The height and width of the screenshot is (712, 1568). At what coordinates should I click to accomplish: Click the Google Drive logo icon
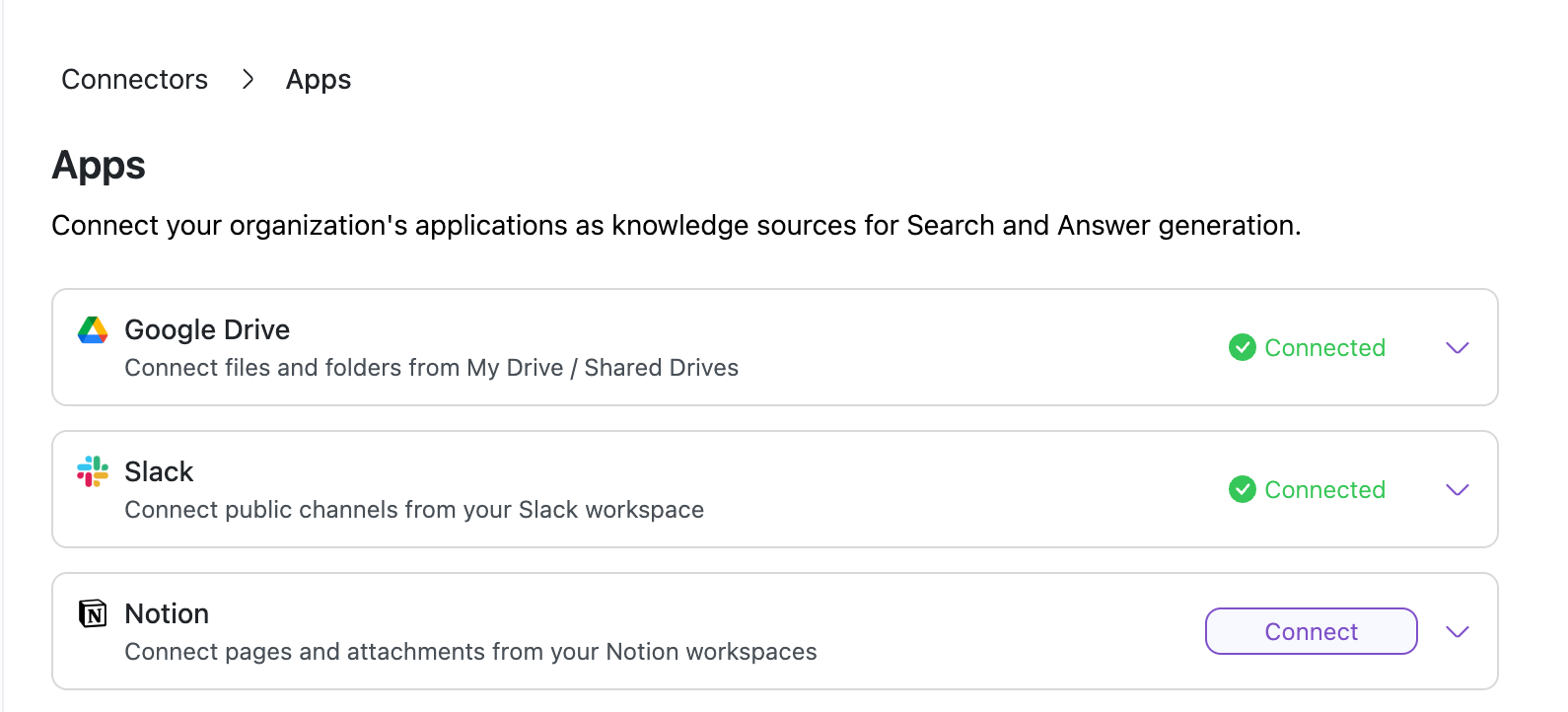(x=93, y=330)
